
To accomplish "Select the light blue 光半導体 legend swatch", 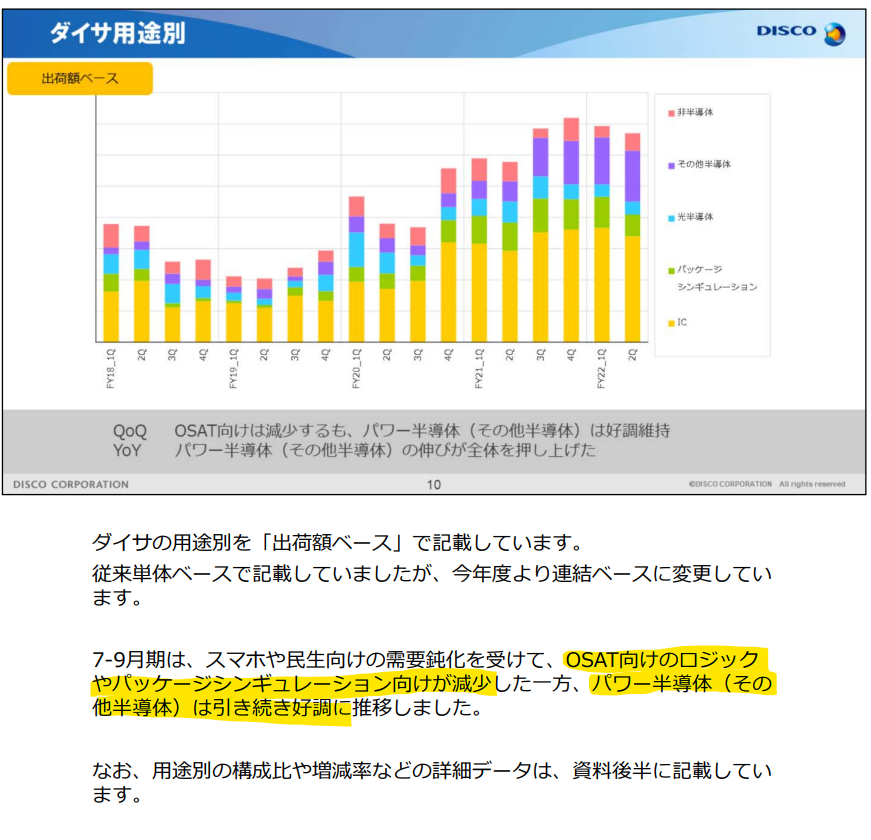I will [669, 217].
